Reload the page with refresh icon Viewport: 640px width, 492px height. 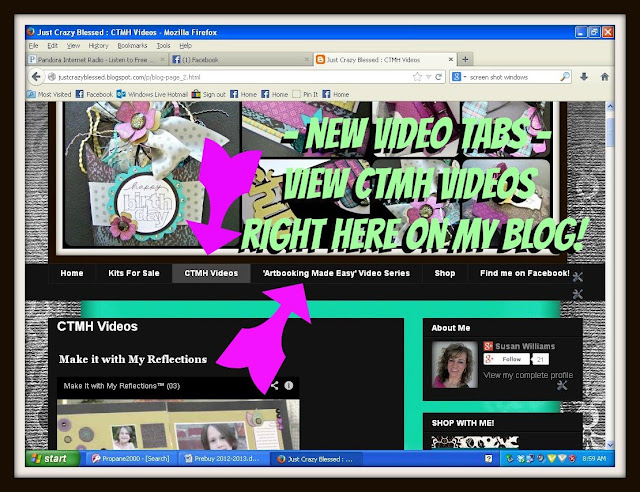439,77
